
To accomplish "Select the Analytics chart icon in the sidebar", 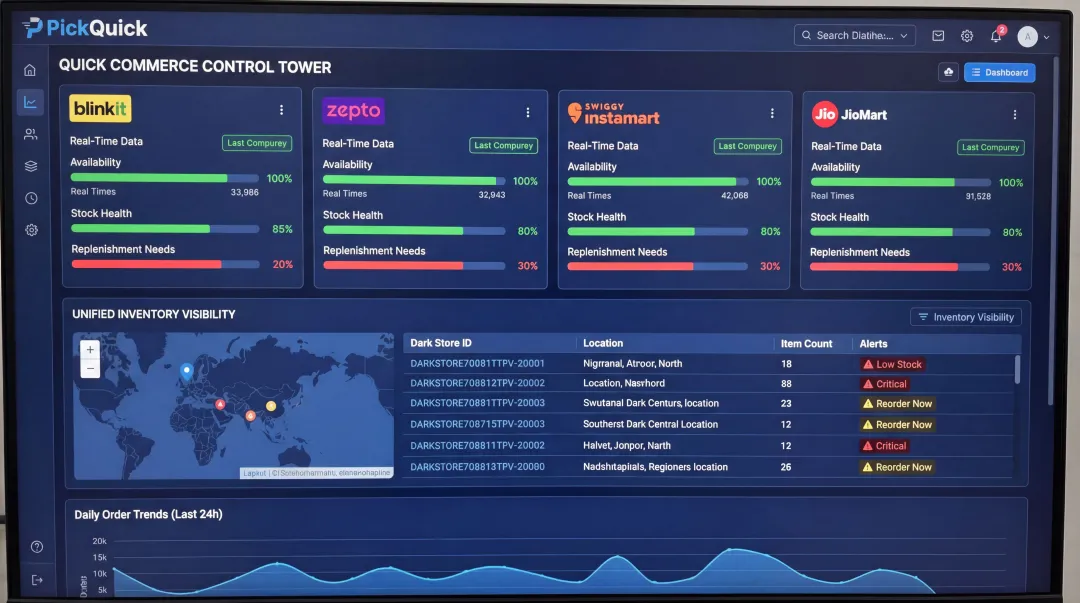I will point(30,101).
